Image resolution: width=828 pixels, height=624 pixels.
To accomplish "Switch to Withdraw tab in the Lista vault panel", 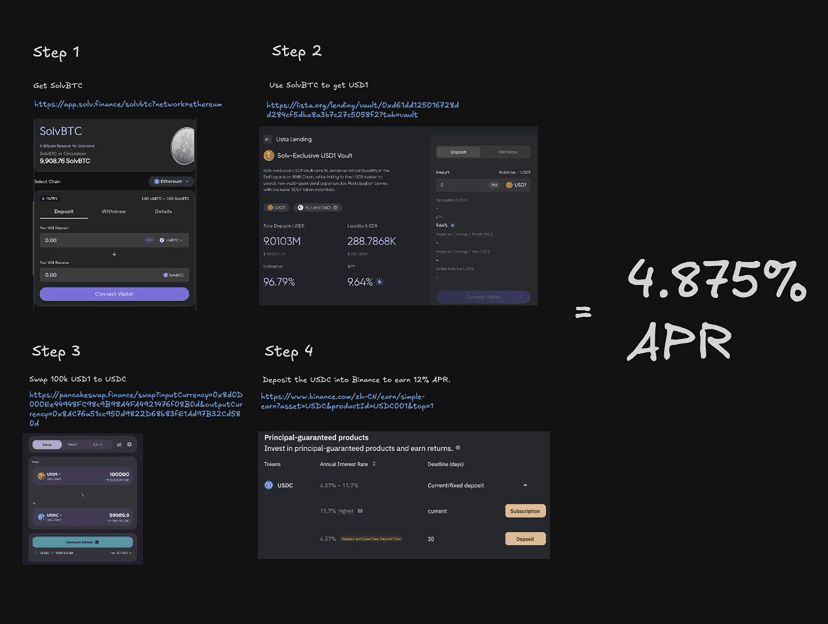I will 507,152.
